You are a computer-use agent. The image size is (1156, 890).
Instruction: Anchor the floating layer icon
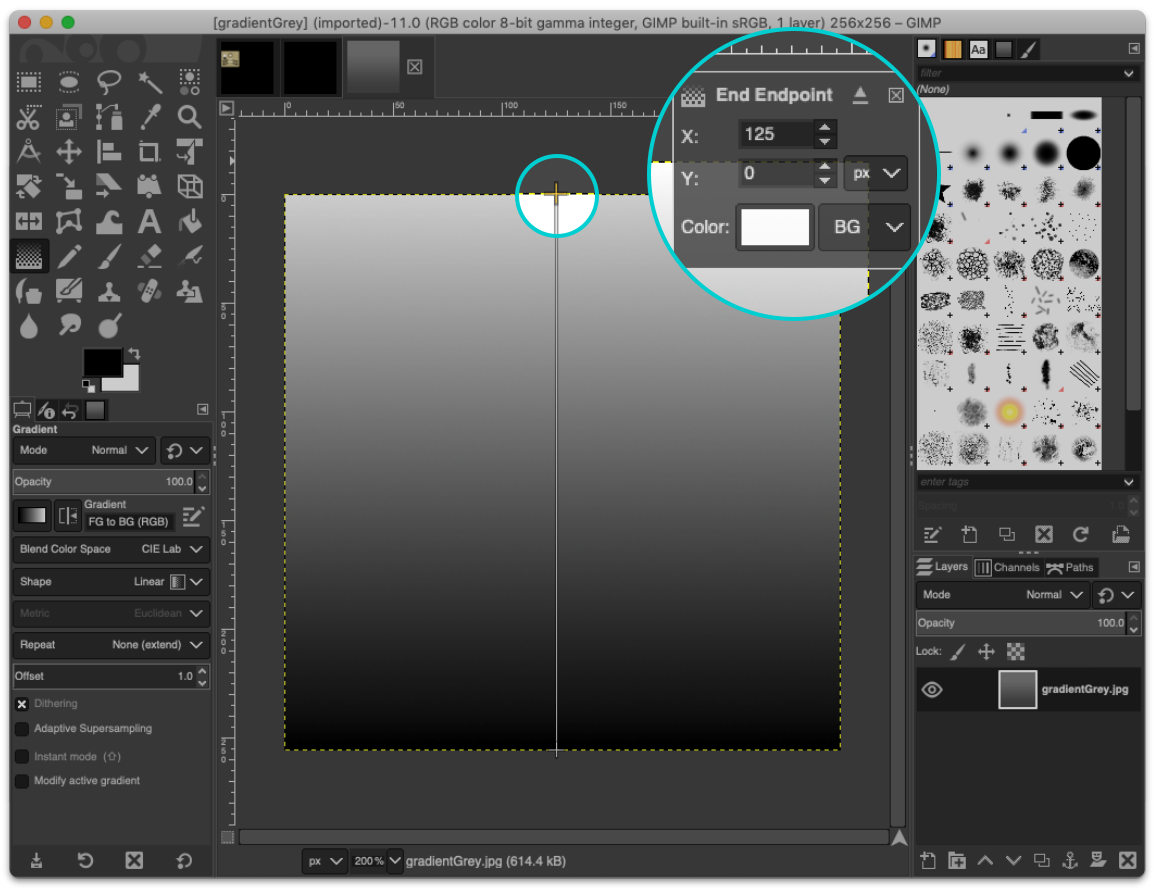point(1070,860)
